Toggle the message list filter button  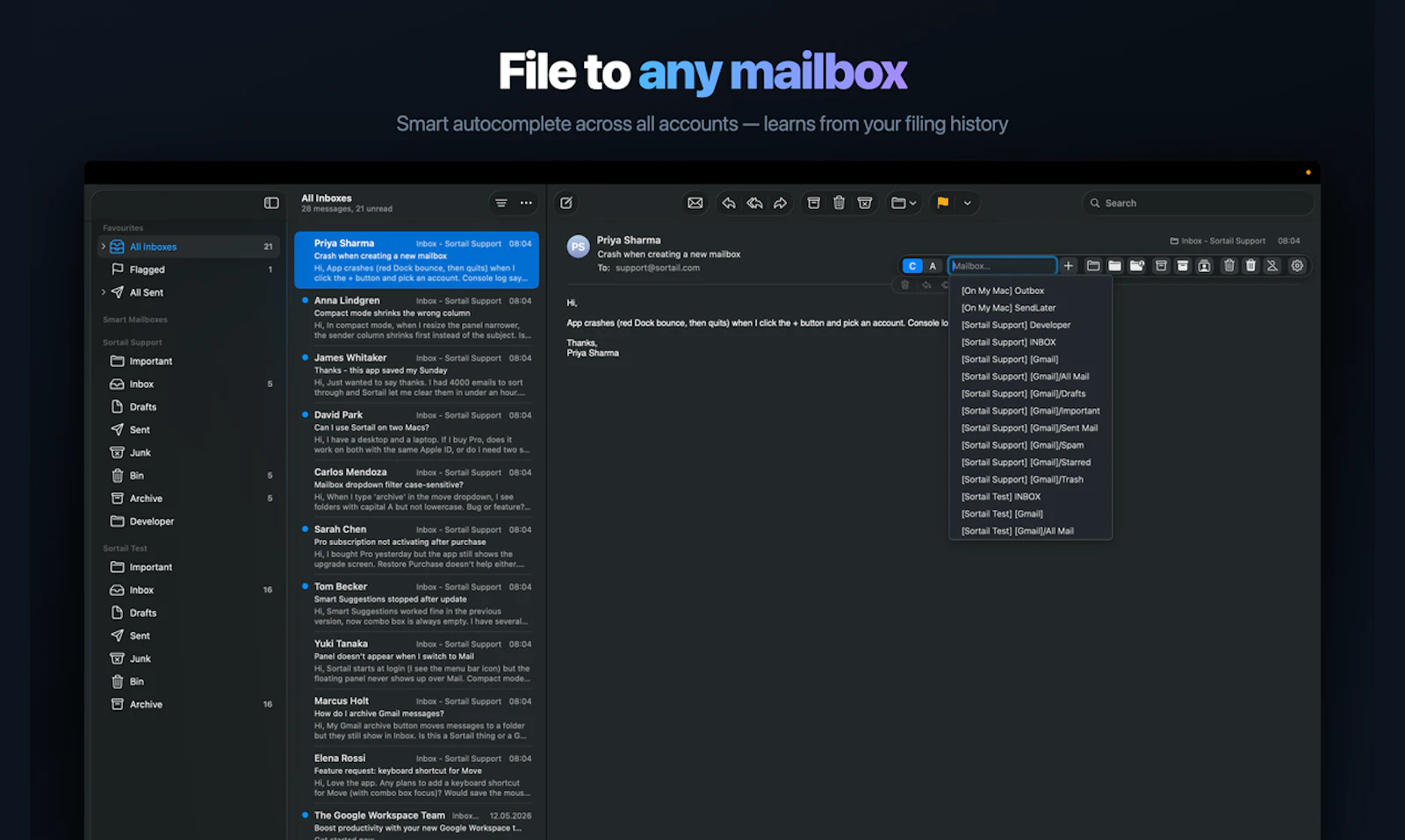tap(501, 203)
